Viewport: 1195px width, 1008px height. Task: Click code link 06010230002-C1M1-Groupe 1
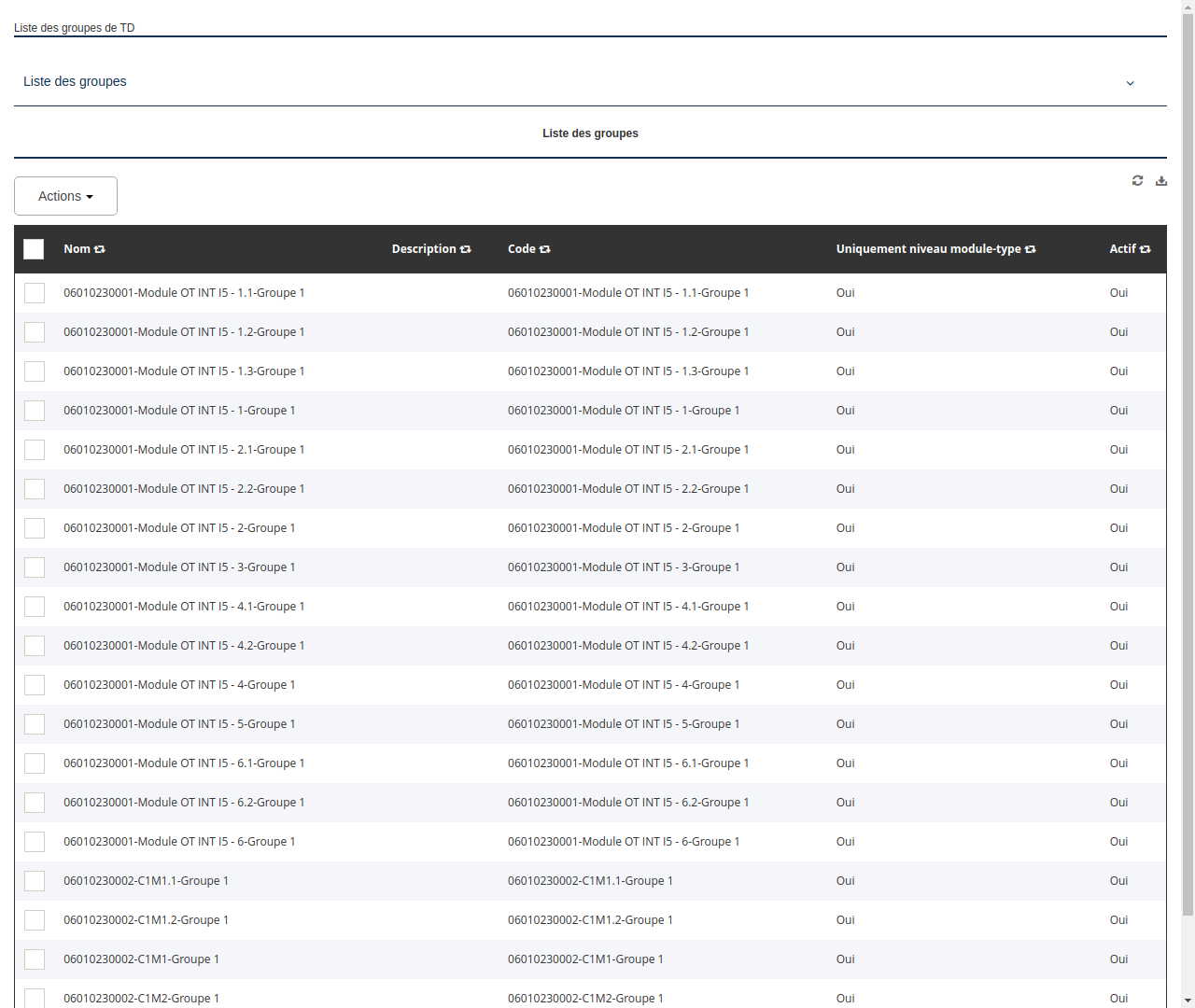coord(585,959)
